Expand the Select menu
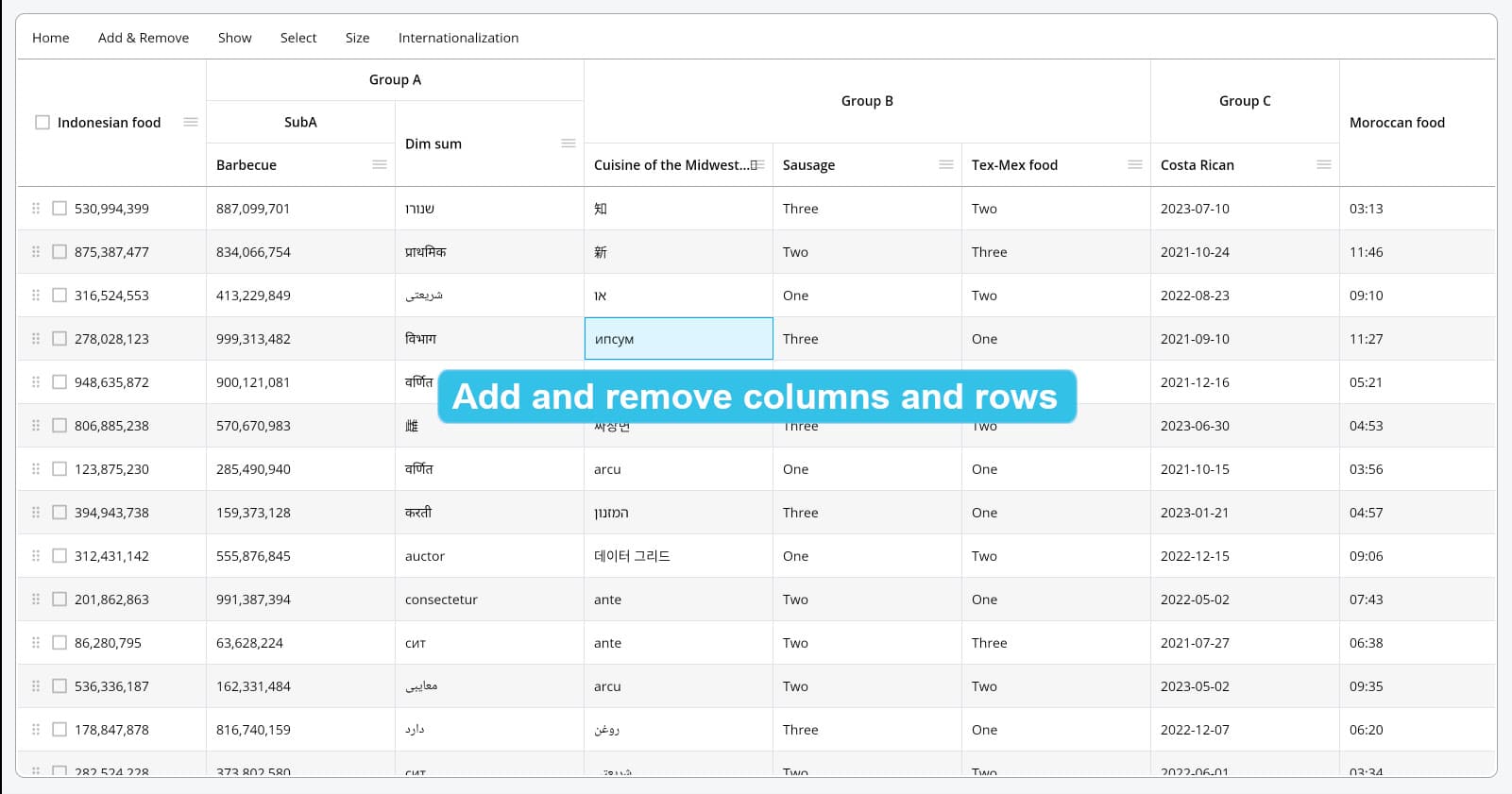 click(298, 38)
